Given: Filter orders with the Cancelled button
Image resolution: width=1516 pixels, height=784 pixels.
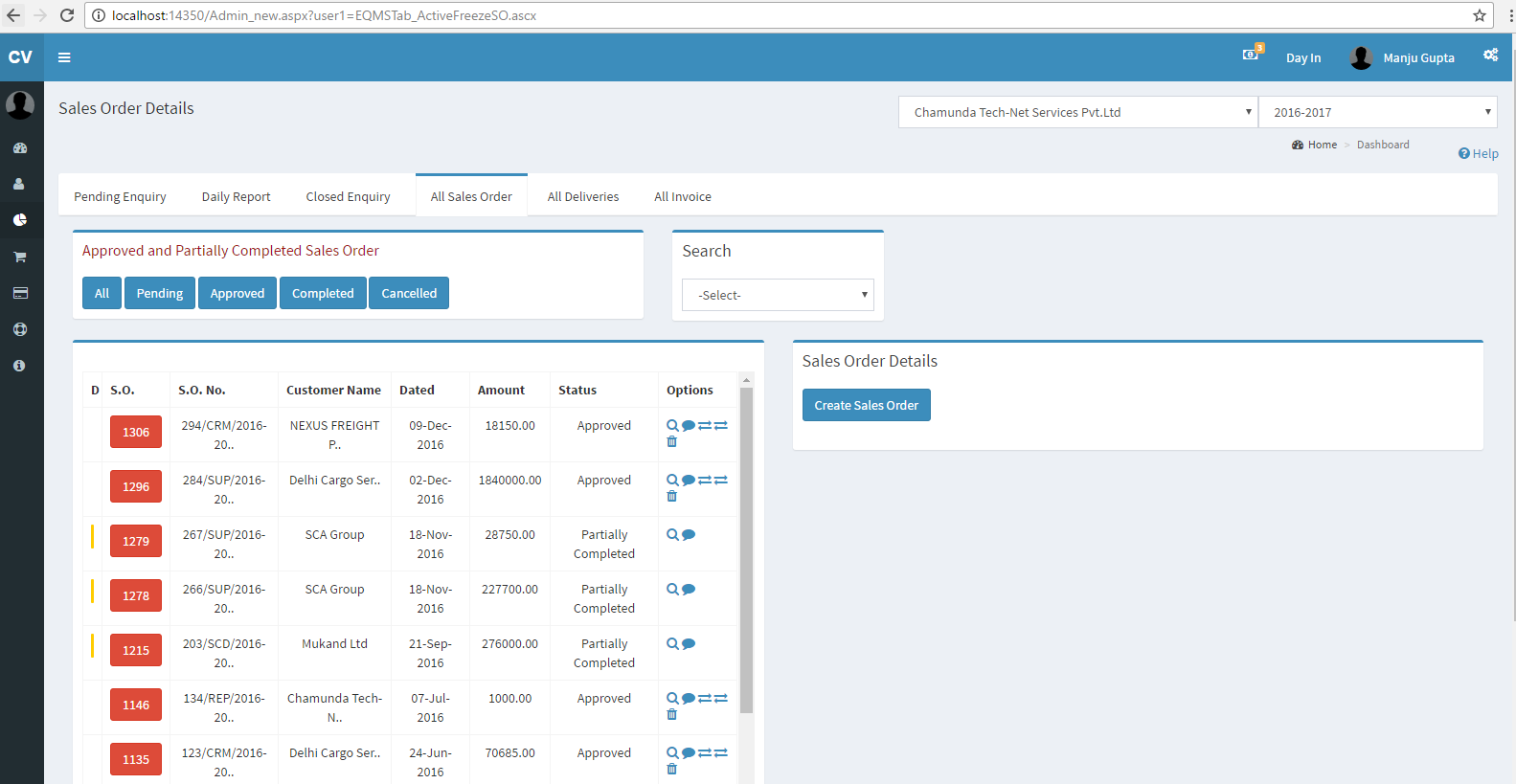Looking at the screenshot, I should point(409,293).
